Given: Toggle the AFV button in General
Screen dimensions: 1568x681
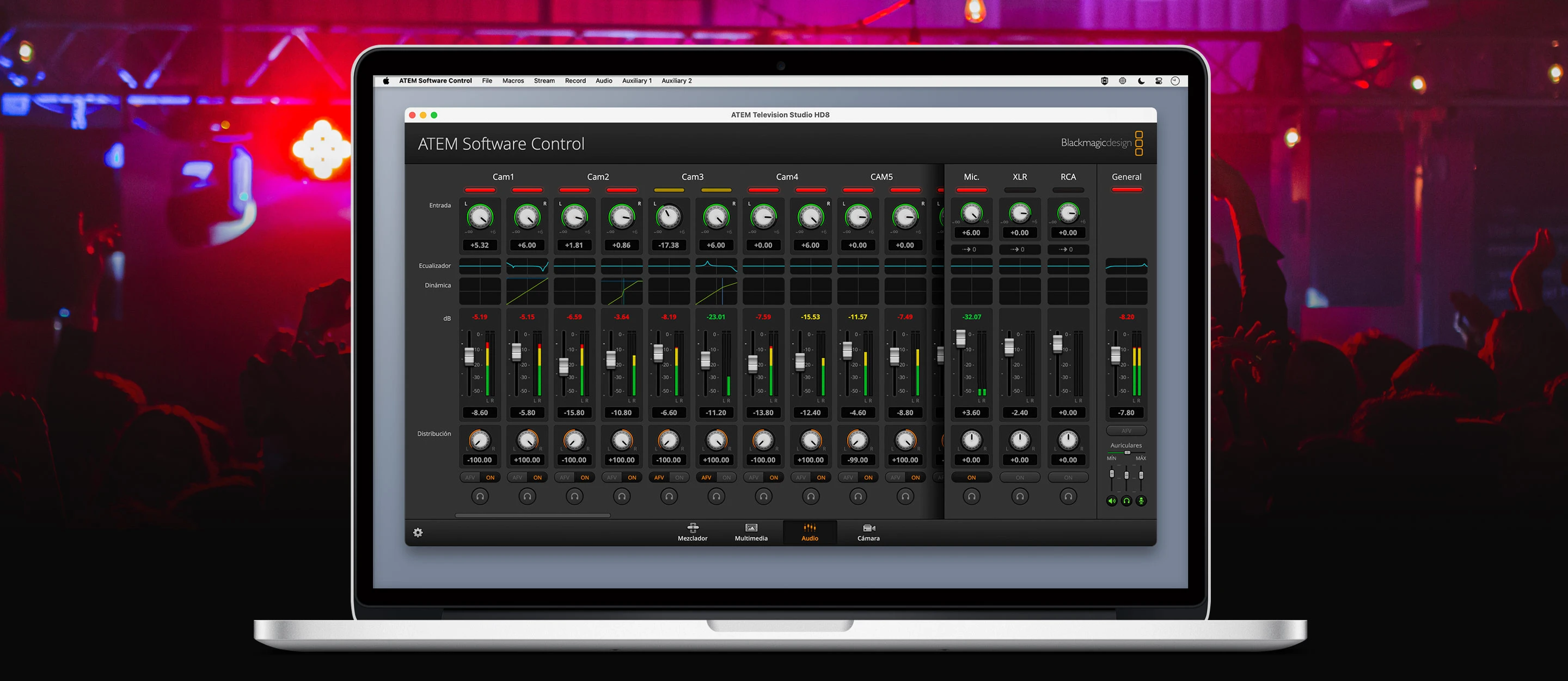Looking at the screenshot, I should tap(1126, 430).
